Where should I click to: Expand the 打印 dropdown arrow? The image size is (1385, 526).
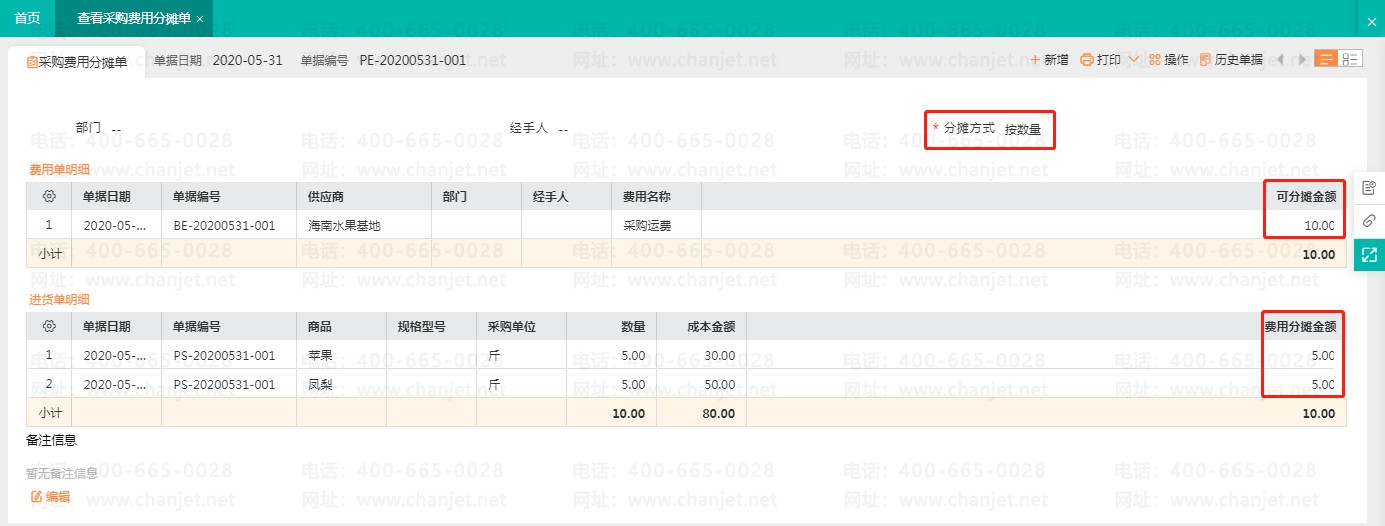coord(1134,60)
